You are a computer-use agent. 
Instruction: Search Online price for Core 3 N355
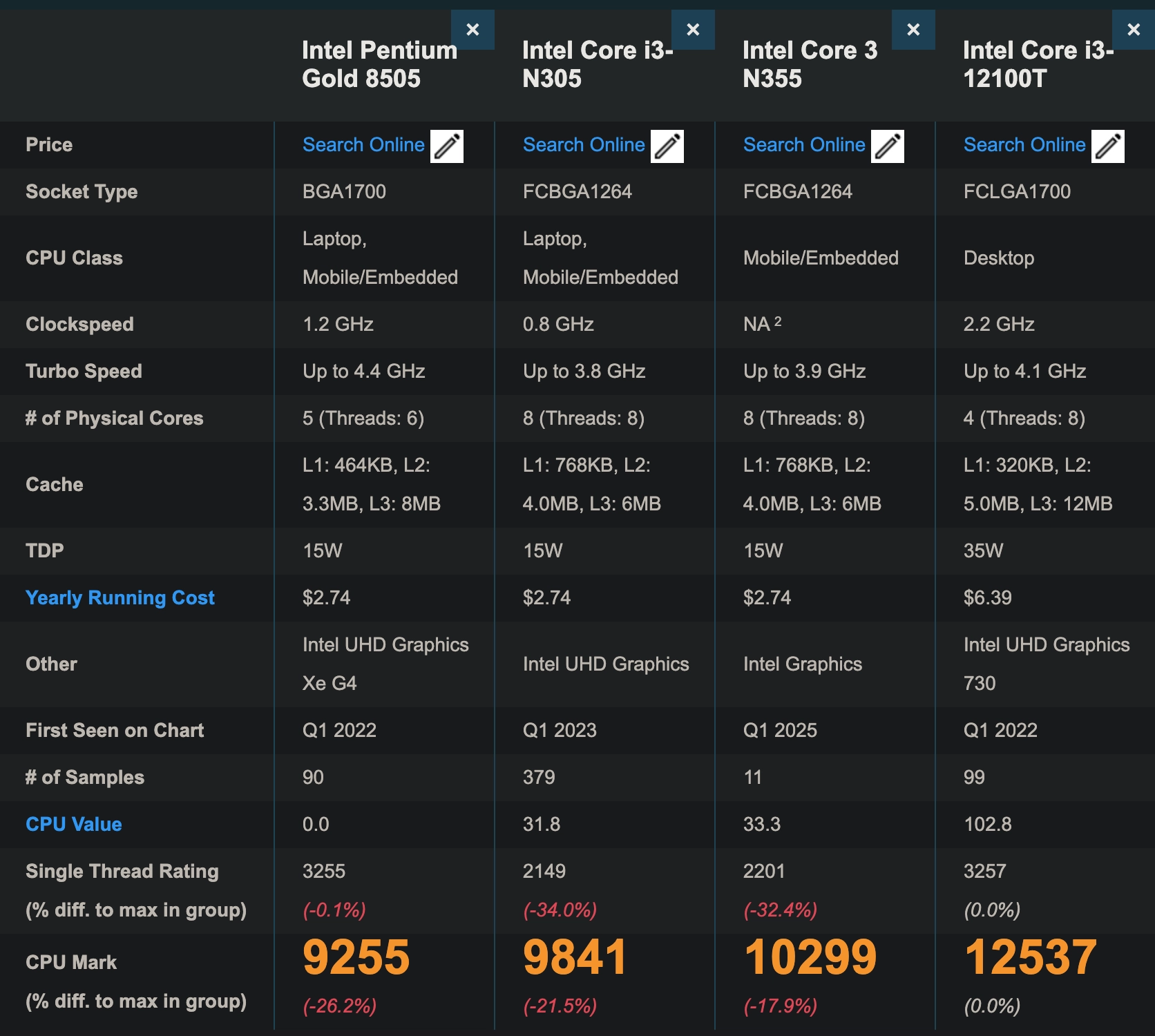pyautogui.click(x=804, y=145)
